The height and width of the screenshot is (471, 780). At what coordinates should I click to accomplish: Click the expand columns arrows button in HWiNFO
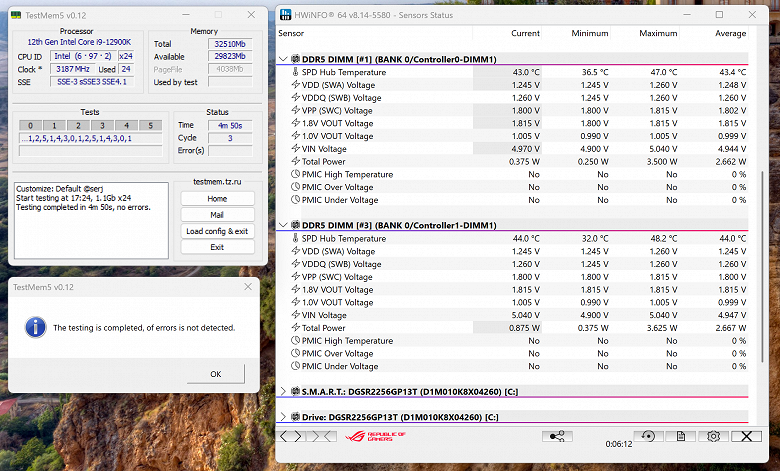click(292, 437)
